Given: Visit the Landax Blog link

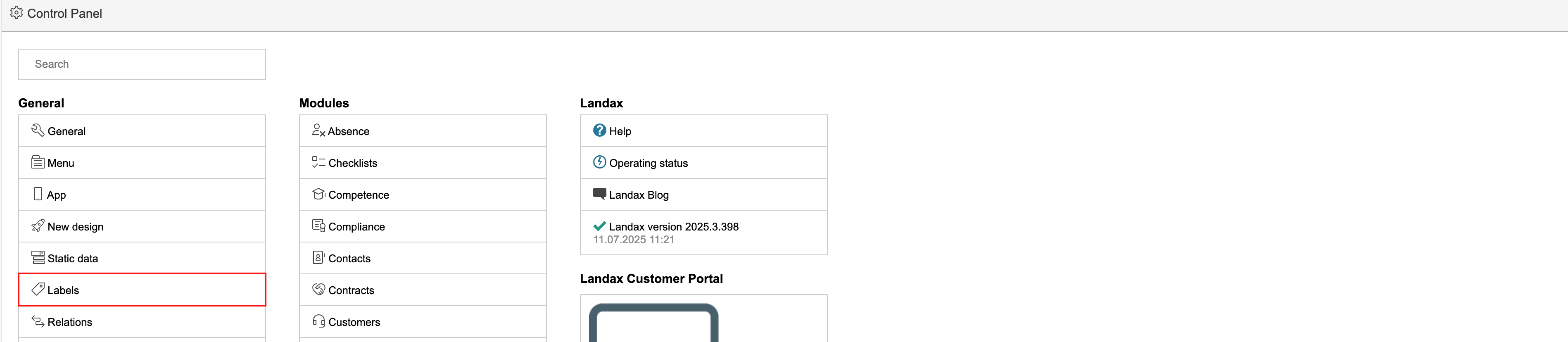Looking at the screenshot, I should (639, 195).
